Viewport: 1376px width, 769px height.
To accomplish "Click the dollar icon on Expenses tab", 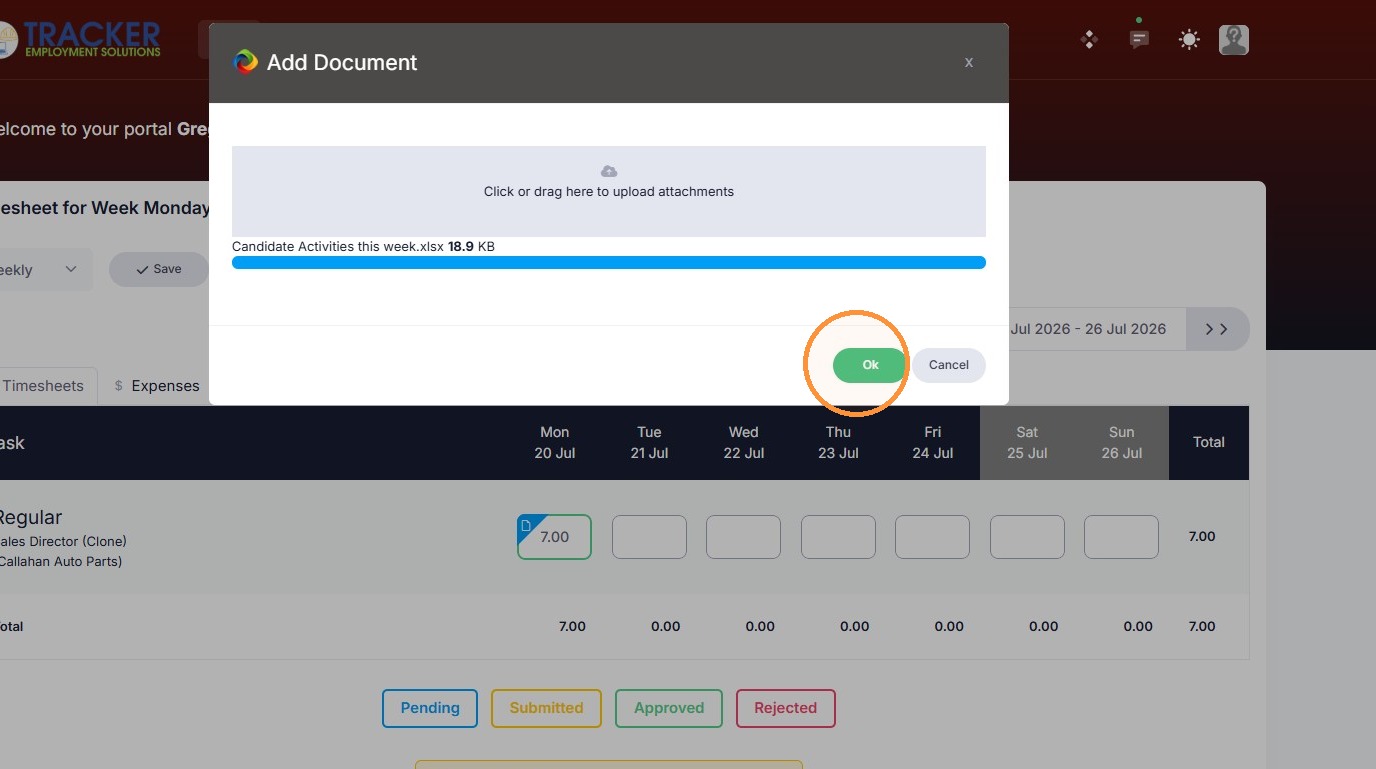I will point(119,385).
